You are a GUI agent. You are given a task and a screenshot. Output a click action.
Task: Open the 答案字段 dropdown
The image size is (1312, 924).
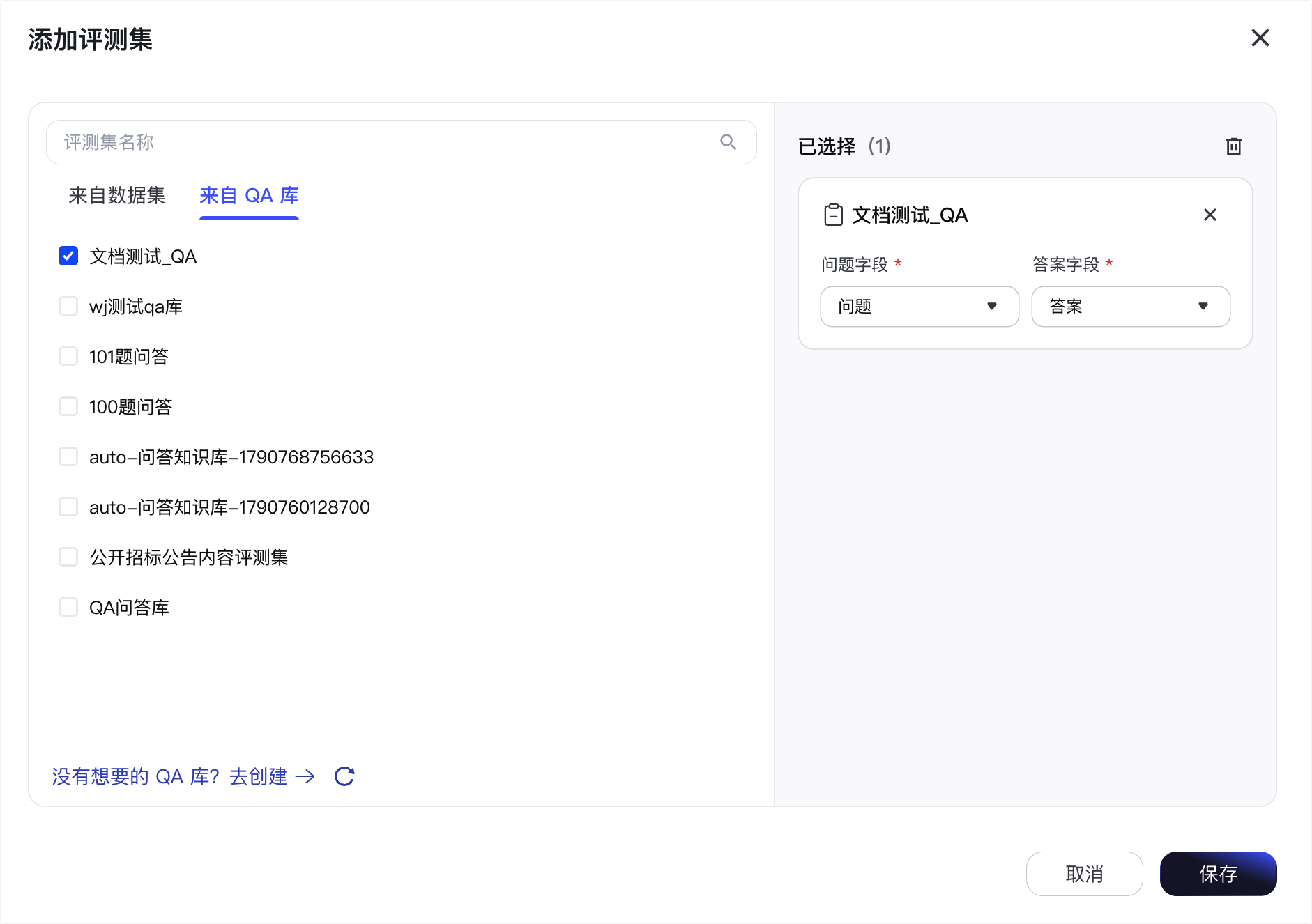(1131, 307)
